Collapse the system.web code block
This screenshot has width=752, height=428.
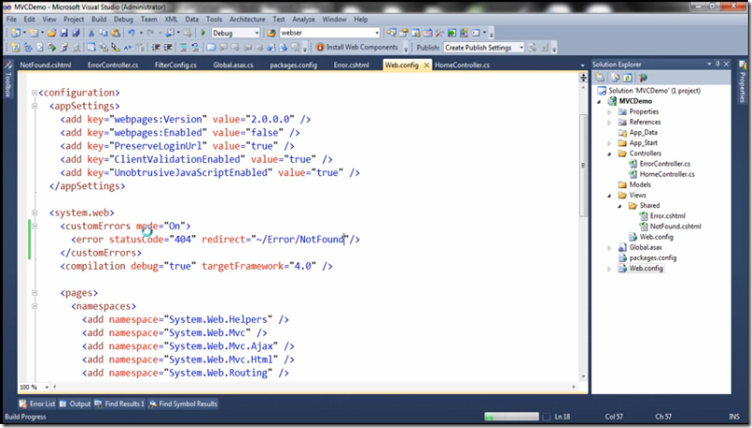click(34, 213)
